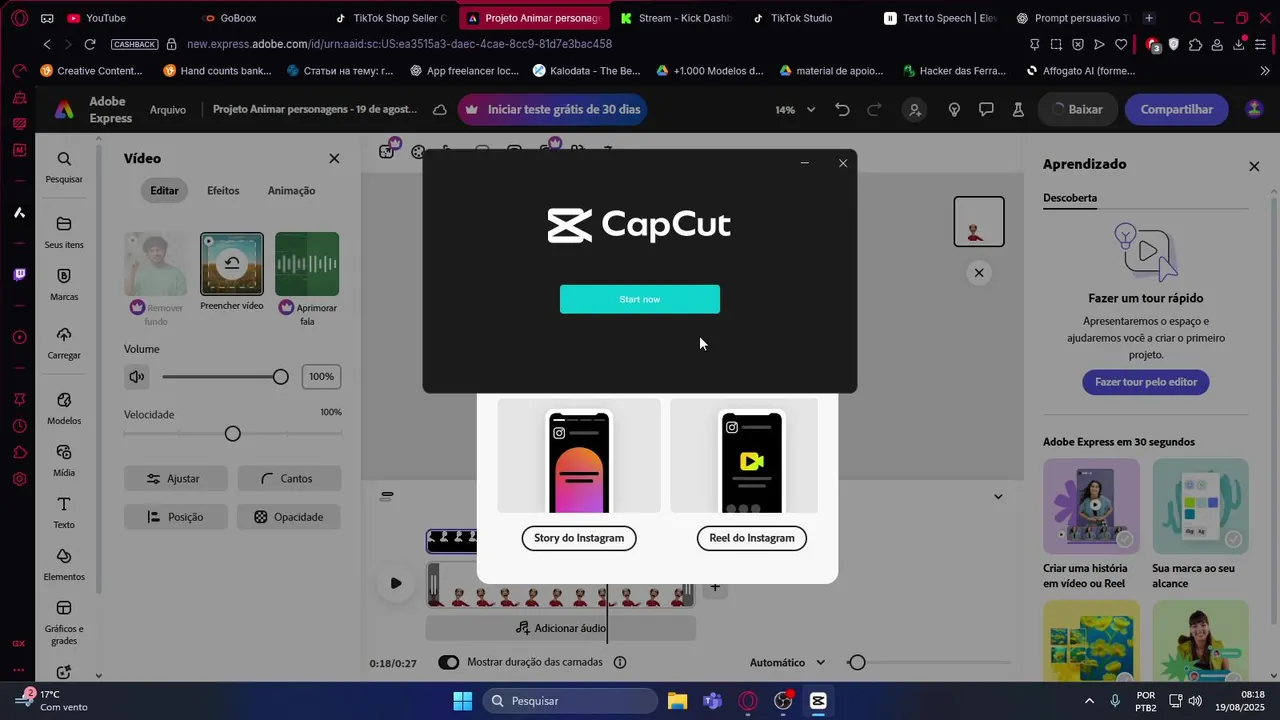Viewport: 1280px width, 720px height.
Task: Click Start now in CapCut window
Action: pos(640,299)
